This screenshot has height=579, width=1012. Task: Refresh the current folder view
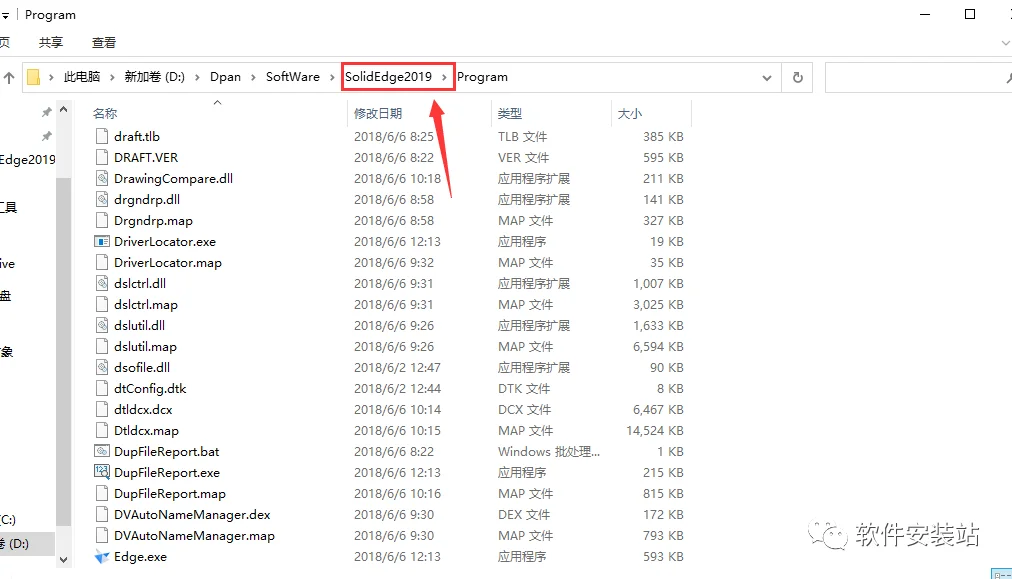[798, 77]
